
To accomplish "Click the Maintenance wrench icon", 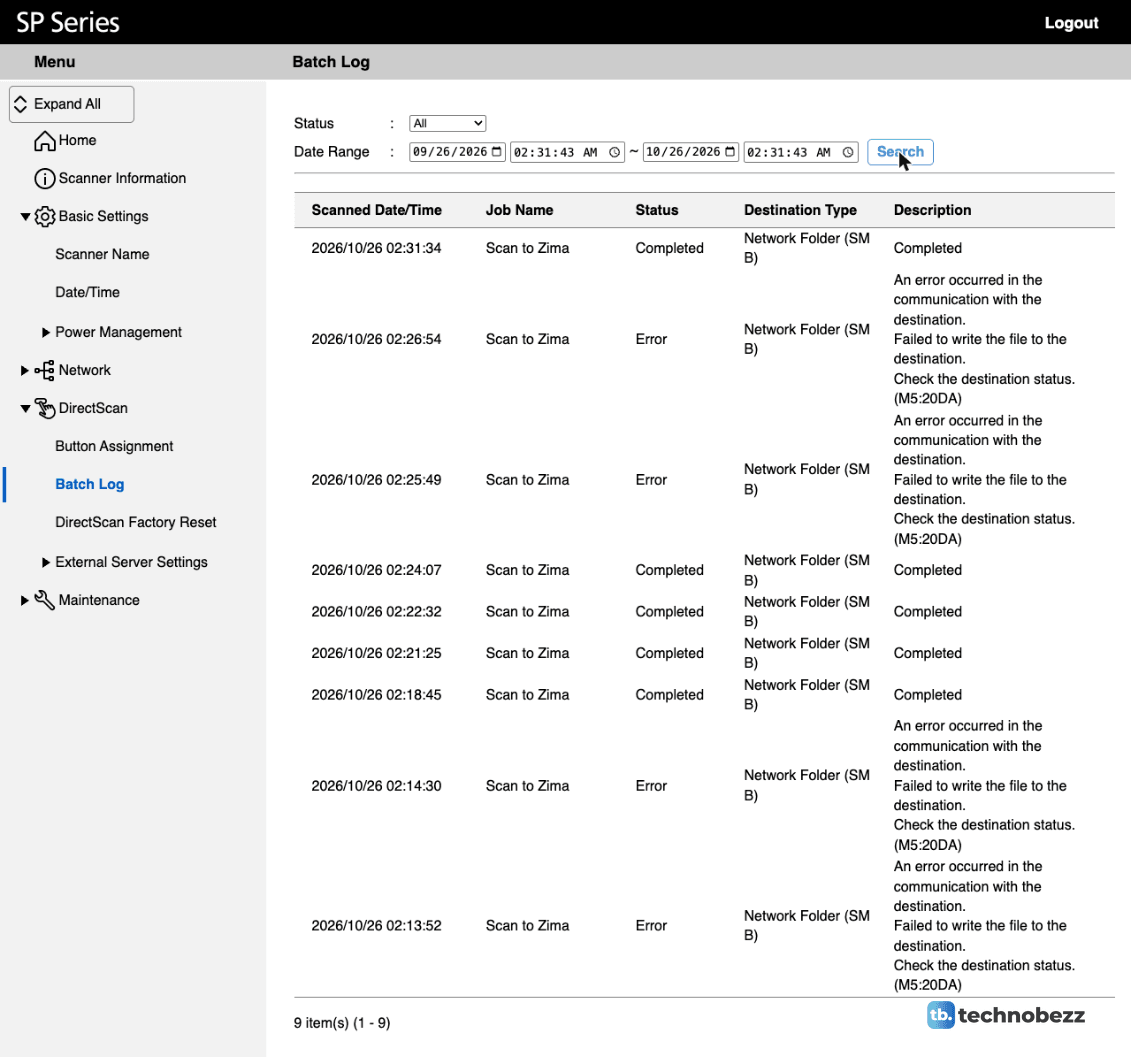I will (x=45, y=600).
